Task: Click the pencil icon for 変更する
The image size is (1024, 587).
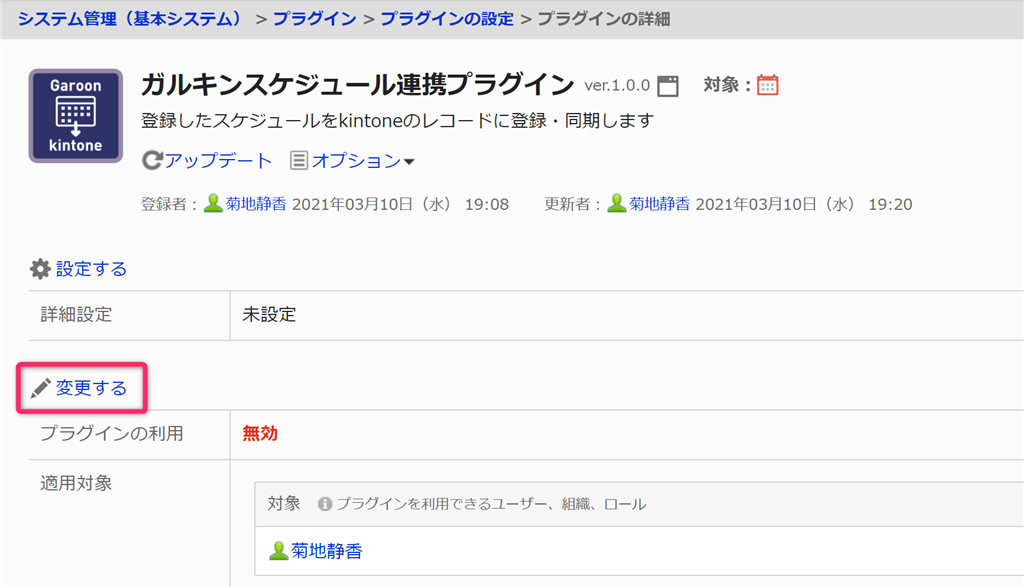Action: tap(40, 389)
